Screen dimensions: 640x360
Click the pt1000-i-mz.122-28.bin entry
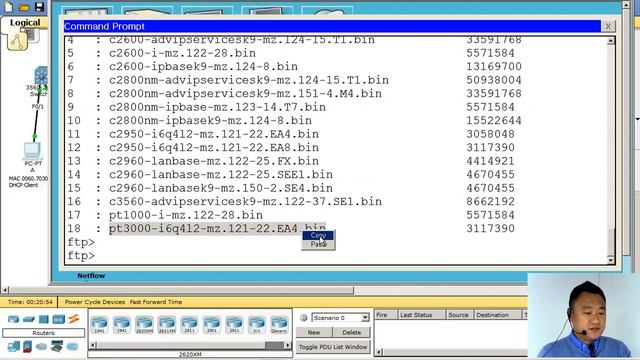(186, 215)
